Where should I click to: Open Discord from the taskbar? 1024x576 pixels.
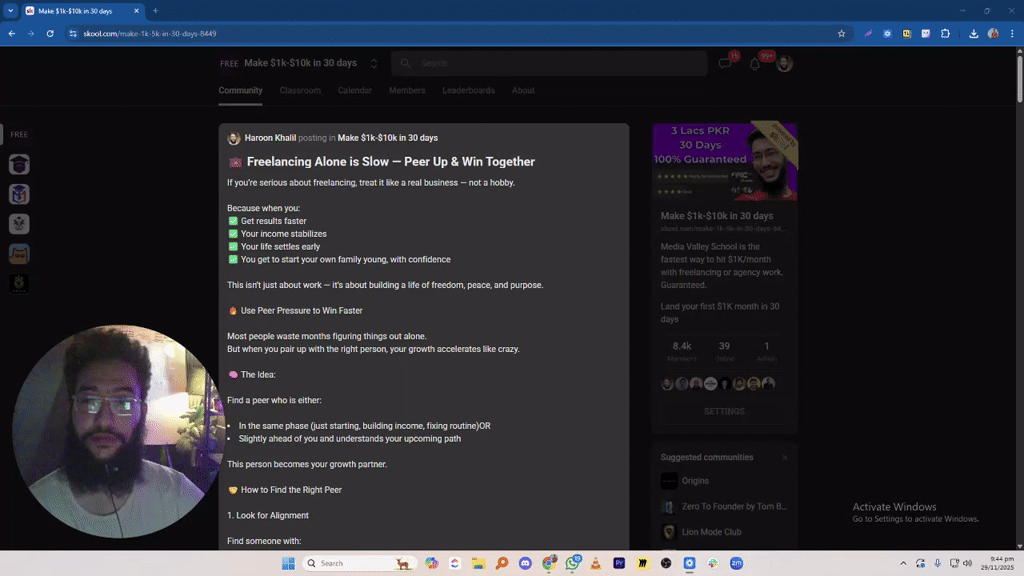525,563
